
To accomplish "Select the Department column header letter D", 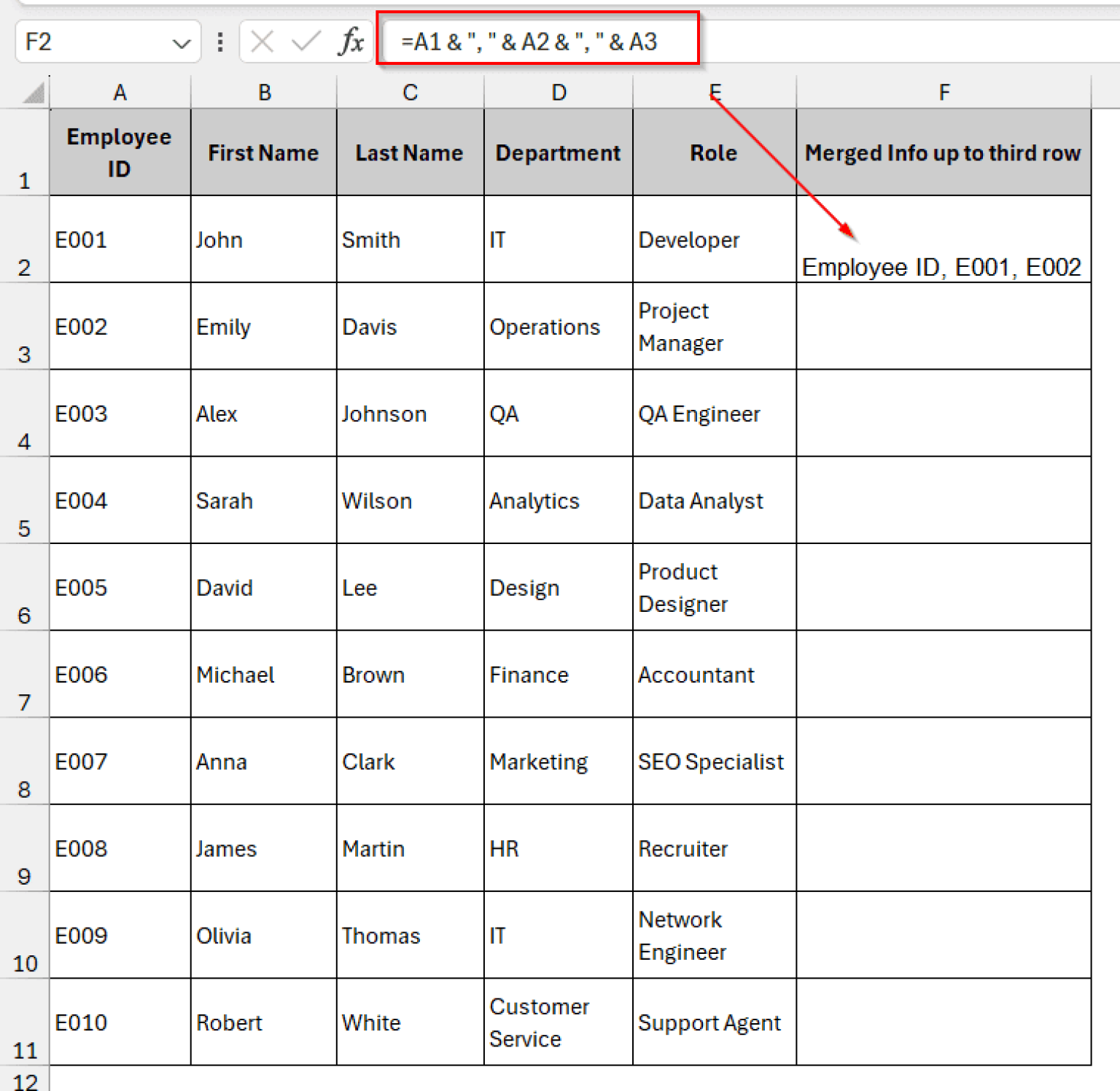I will [x=558, y=92].
